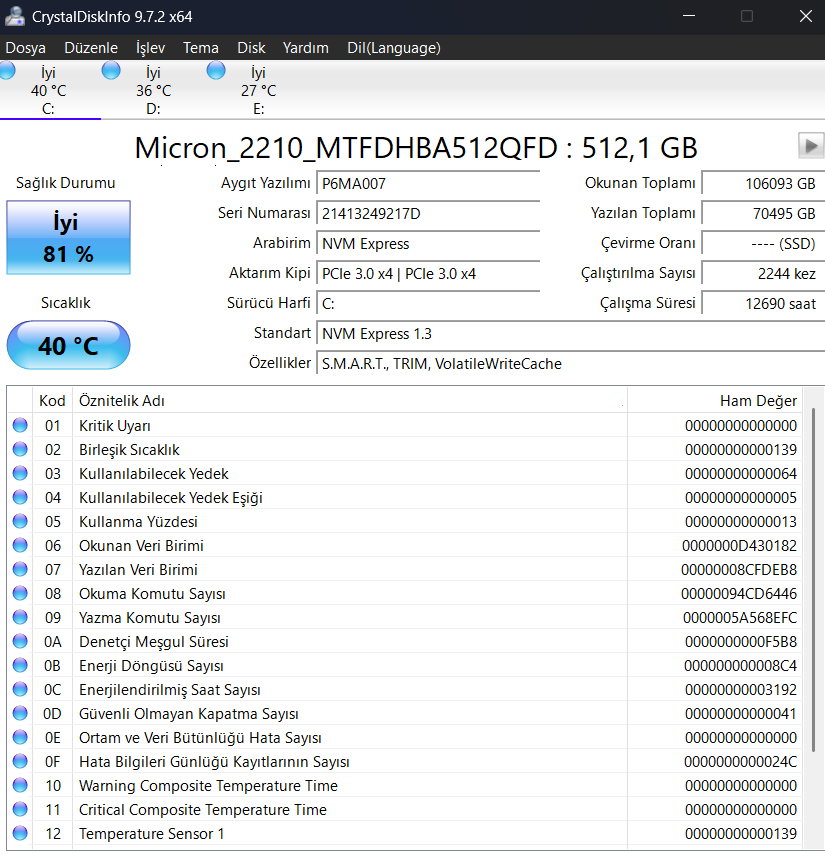This screenshot has height=857, width=825.
Task: Click the Çalışma Süresi value 12690 saat
Action: pos(763,304)
